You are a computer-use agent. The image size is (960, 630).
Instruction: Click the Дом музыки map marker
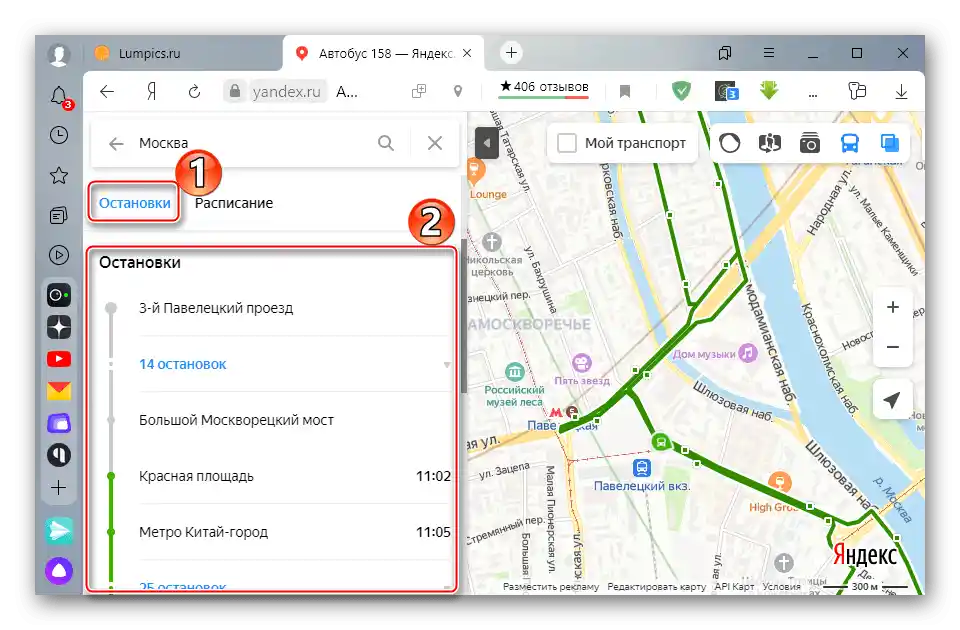(x=748, y=352)
